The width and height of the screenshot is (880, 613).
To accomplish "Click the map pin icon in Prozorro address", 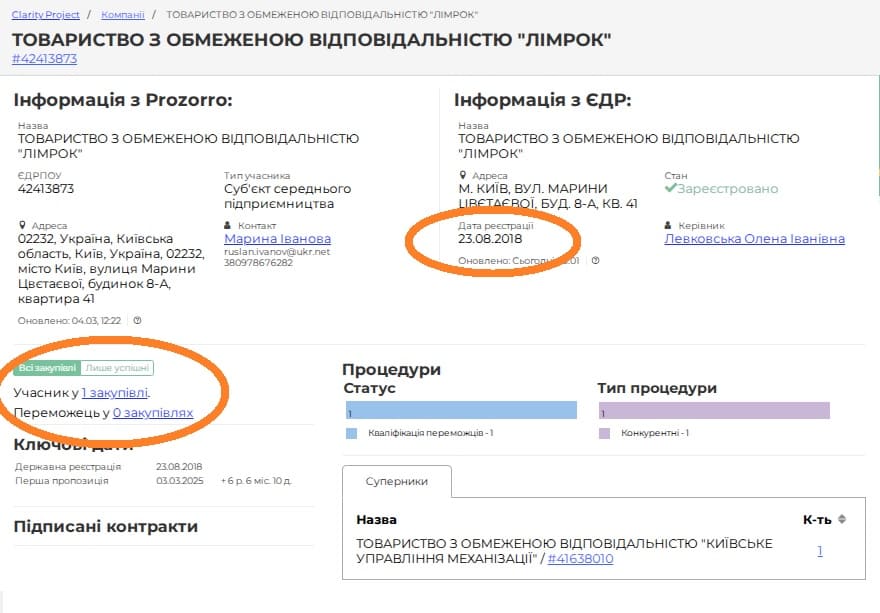I will 22,226.
